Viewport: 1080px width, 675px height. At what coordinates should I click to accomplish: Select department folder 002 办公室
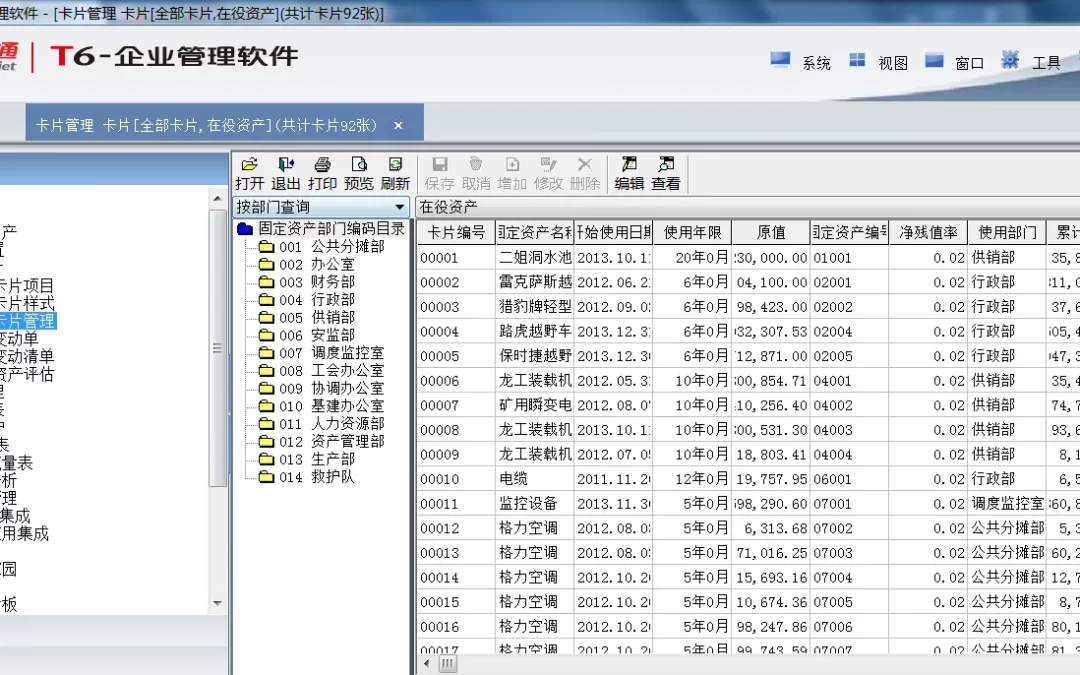pos(307,264)
